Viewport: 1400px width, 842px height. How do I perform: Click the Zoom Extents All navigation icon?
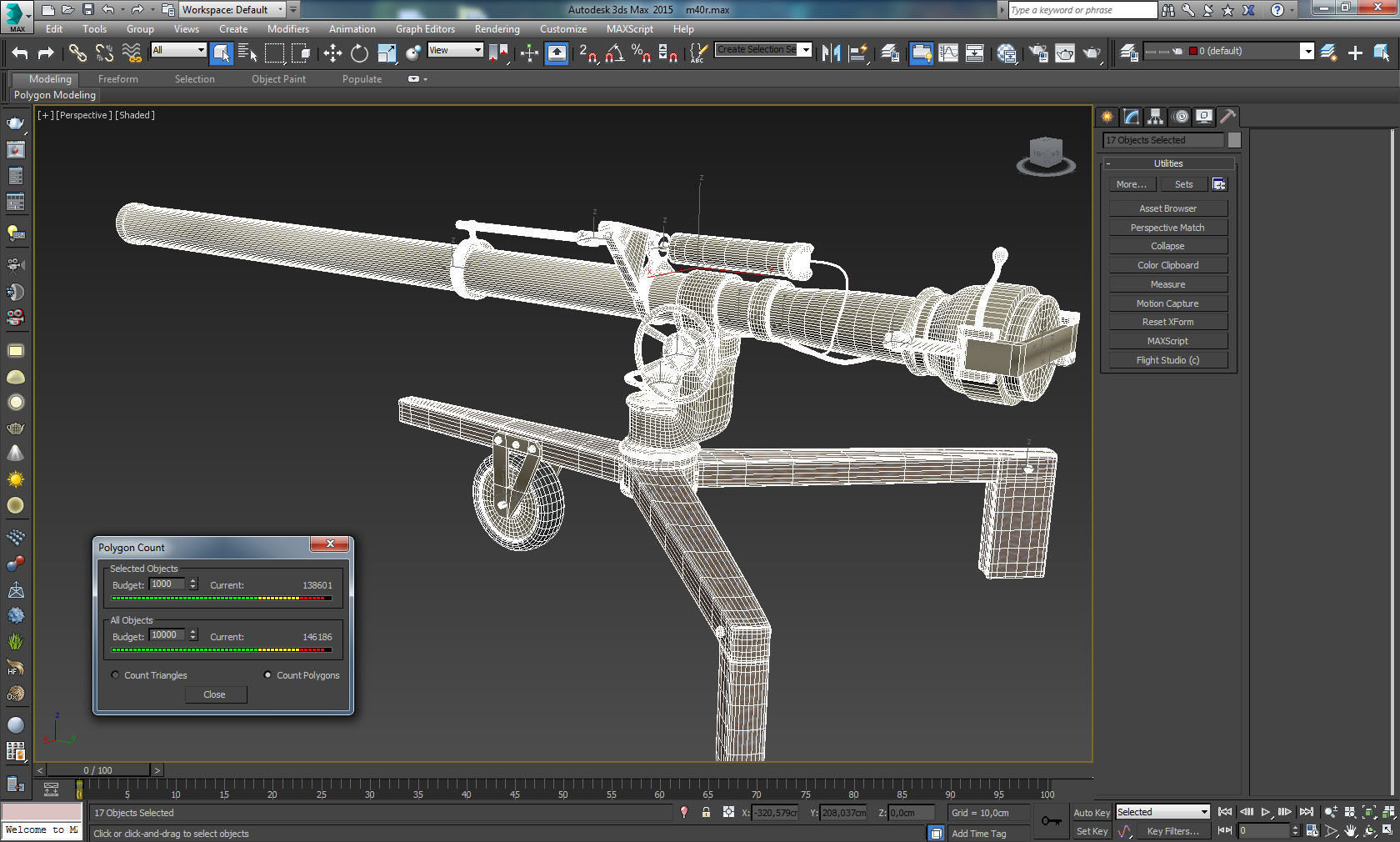point(1389,812)
